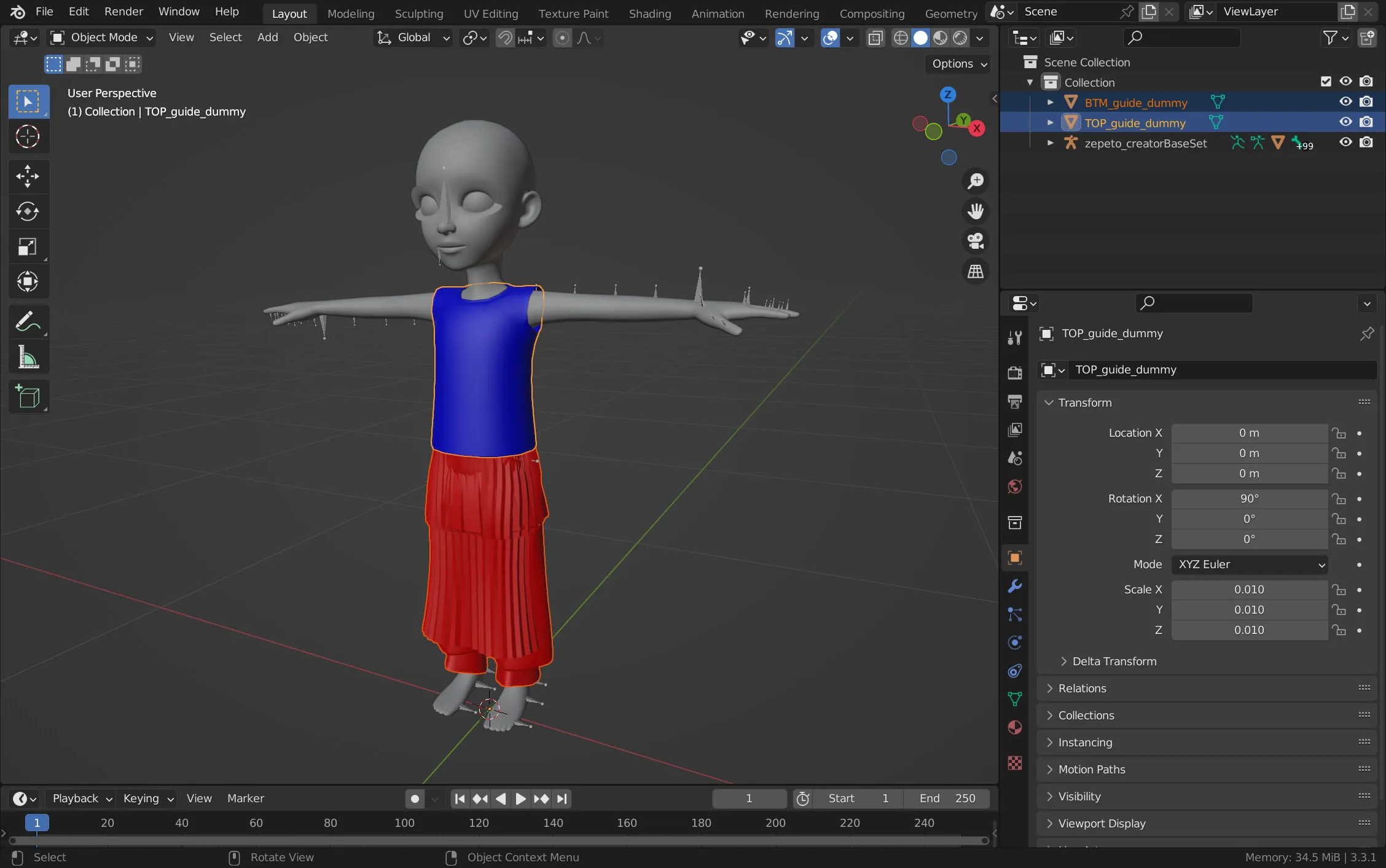Click the Scale X value field
Screen dimensions: 1386x868
point(1249,590)
